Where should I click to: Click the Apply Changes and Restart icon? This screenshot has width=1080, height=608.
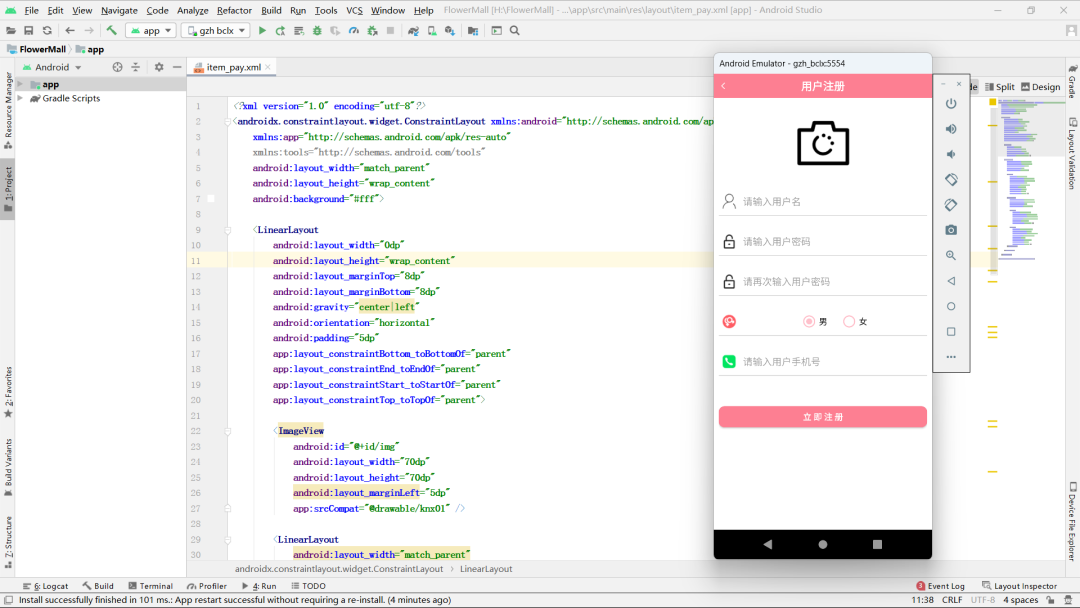[280, 31]
